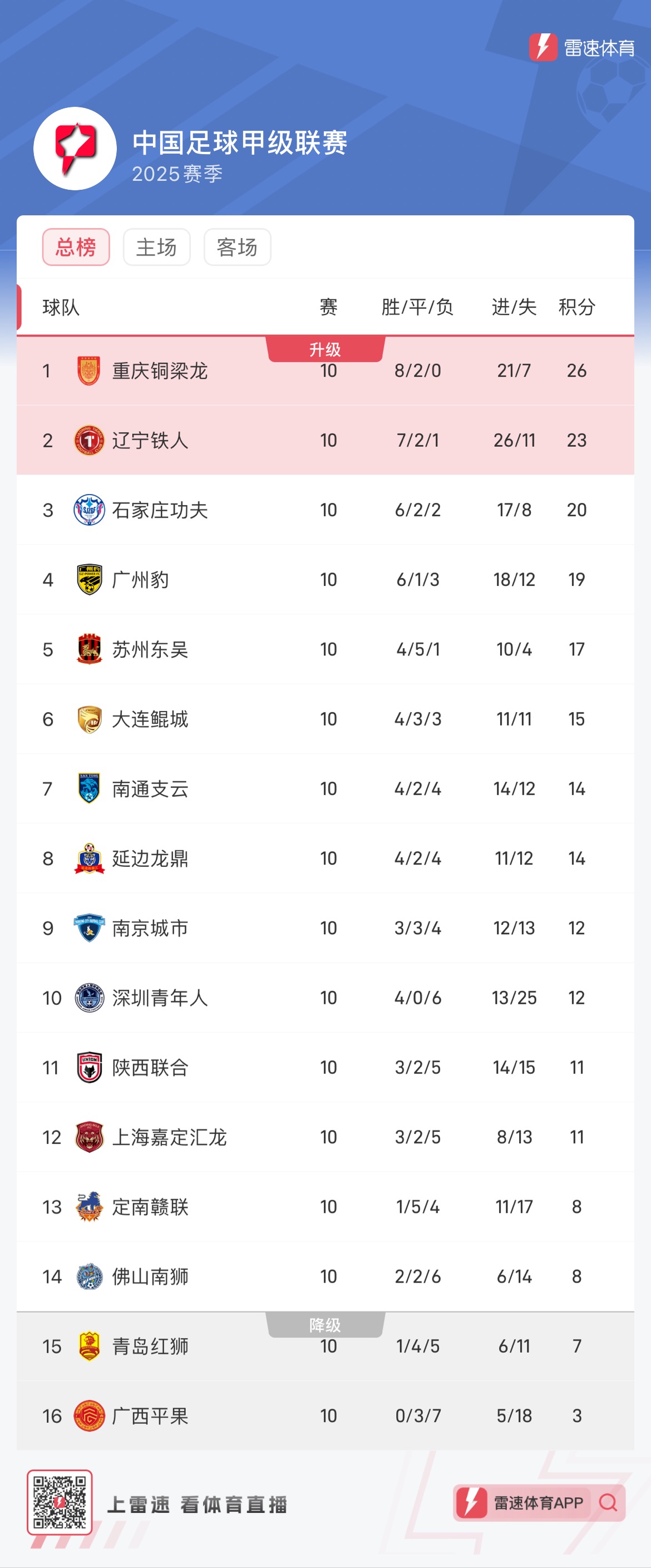Open the 深圳青年人 team row
The height and width of the screenshot is (1568, 651).
(x=325, y=998)
